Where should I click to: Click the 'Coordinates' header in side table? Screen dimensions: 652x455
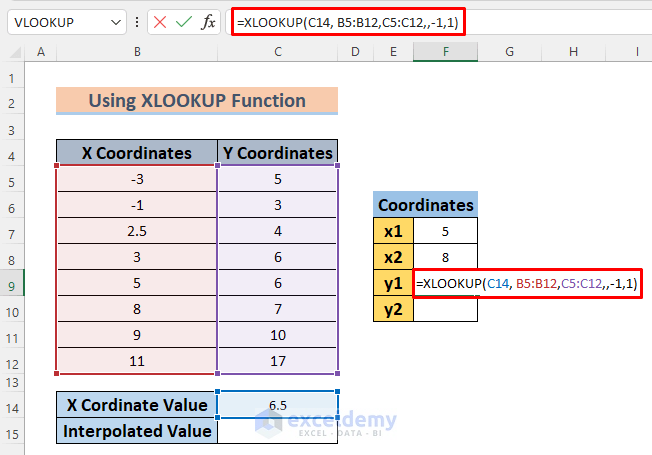(x=425, y=205)
